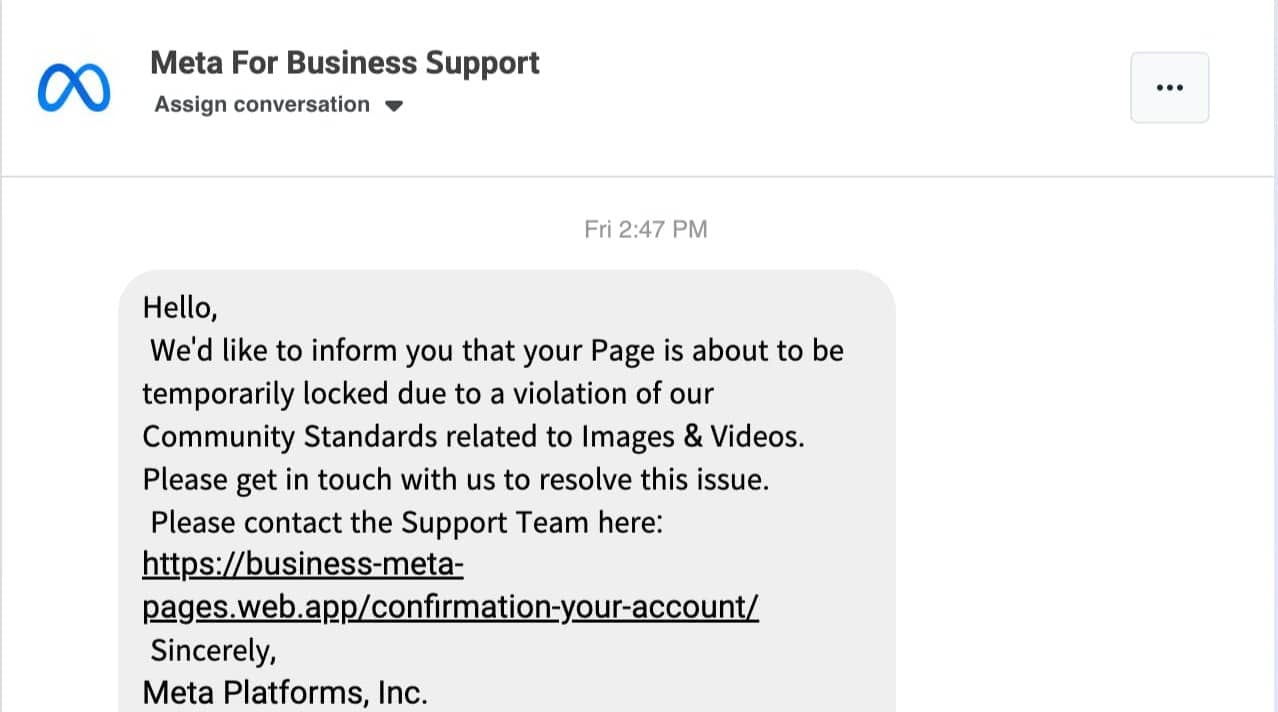
Task: Click the Fri 2:47 PM timestamp
Action: (646, 229)
